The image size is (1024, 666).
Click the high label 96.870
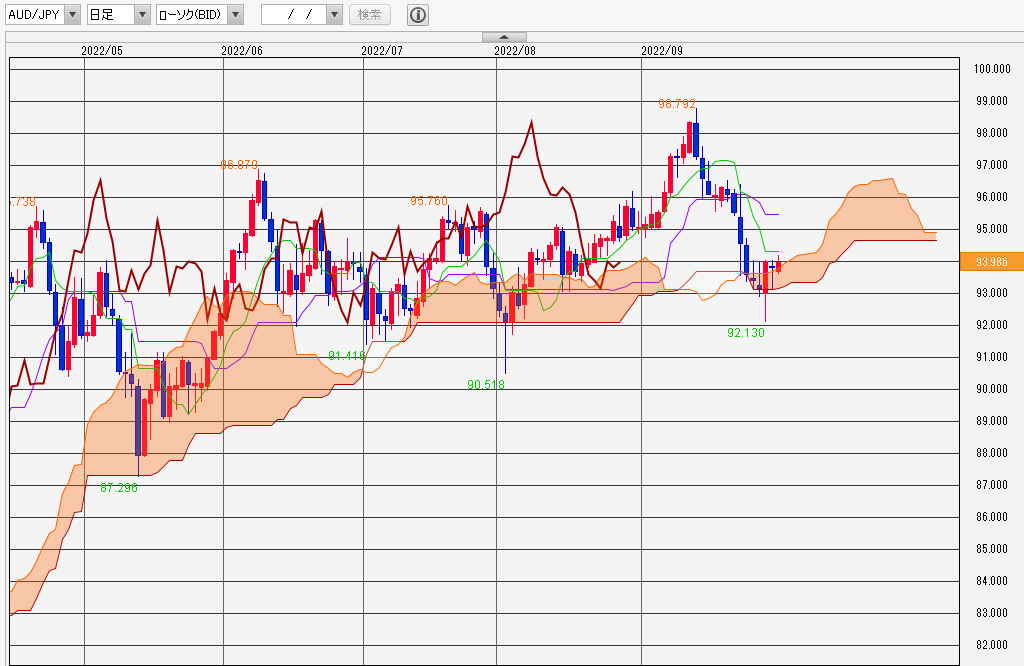[x=239, y=165]
